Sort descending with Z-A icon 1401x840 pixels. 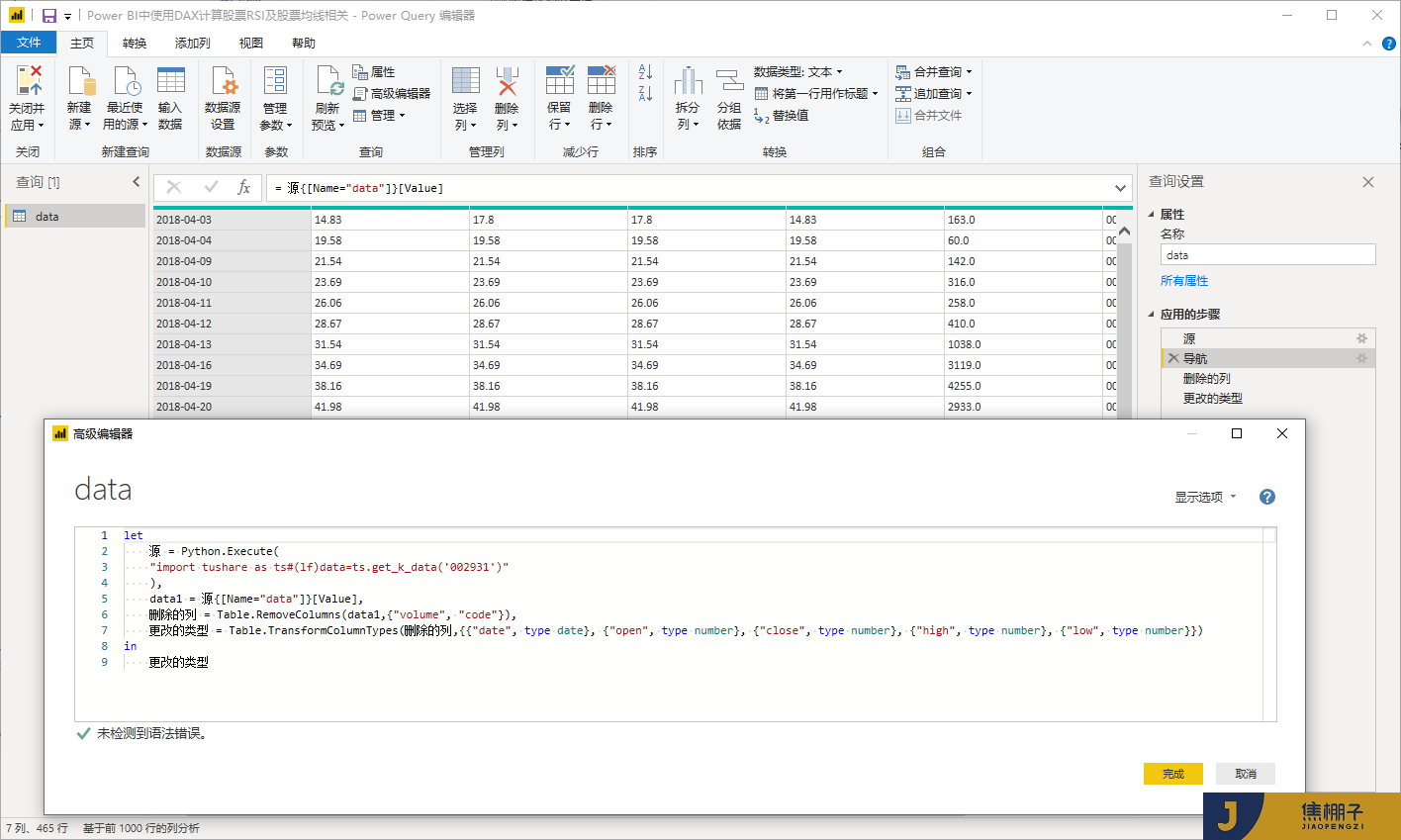tap(645, 94)
